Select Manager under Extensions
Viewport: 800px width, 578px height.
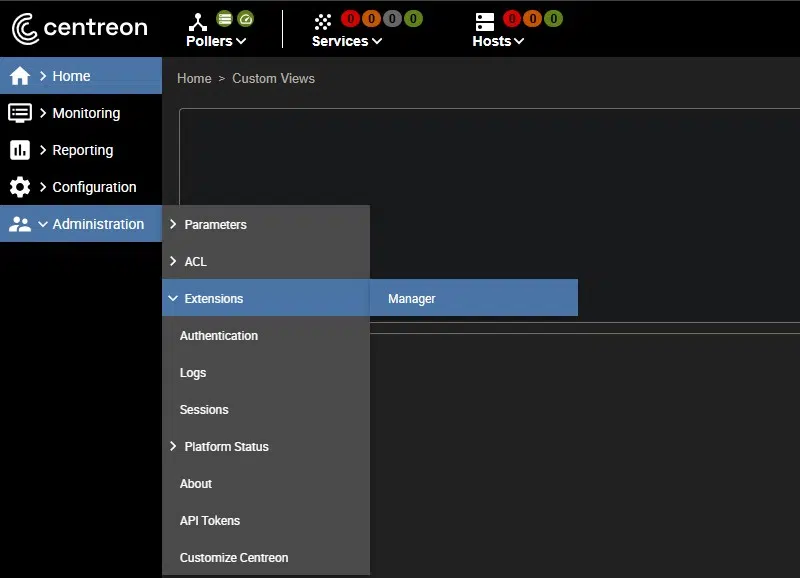[x=412, y=299]
